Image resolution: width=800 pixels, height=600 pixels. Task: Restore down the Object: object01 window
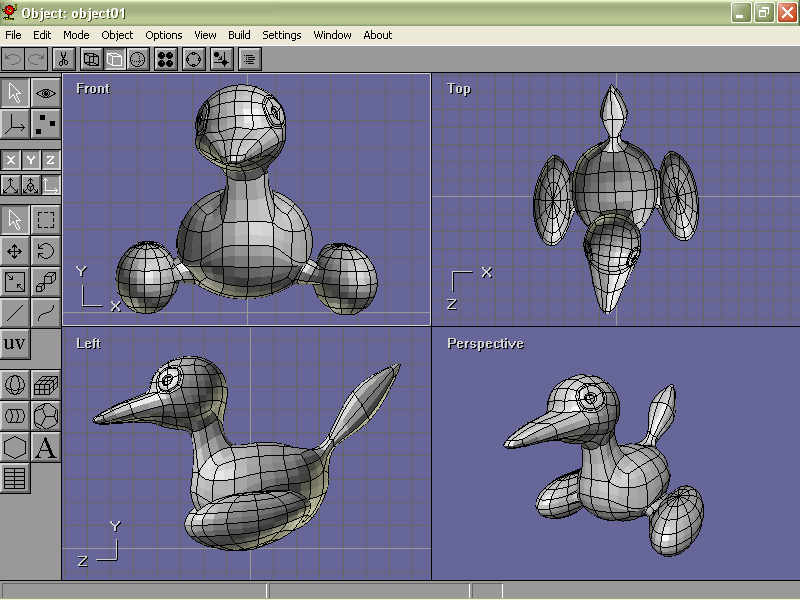click(764, 13)
